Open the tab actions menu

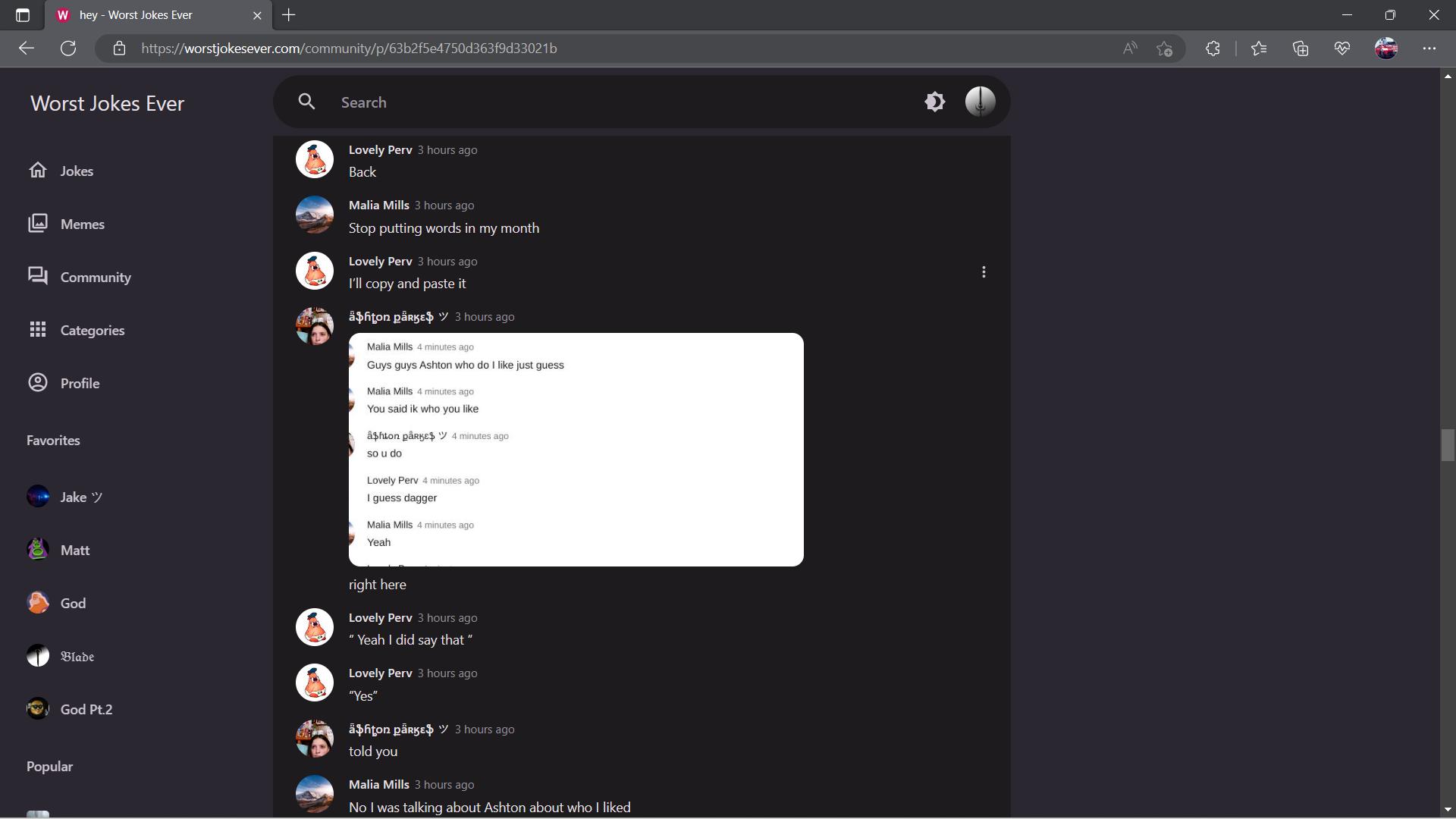(x=23, y=15)
